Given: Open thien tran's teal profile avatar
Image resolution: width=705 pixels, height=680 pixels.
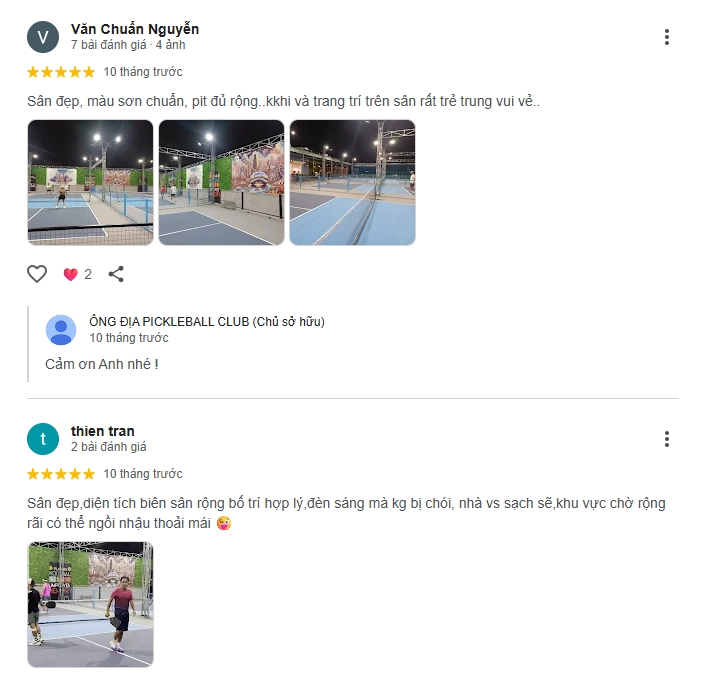Looking at the screenshot, I should (43, 439).
